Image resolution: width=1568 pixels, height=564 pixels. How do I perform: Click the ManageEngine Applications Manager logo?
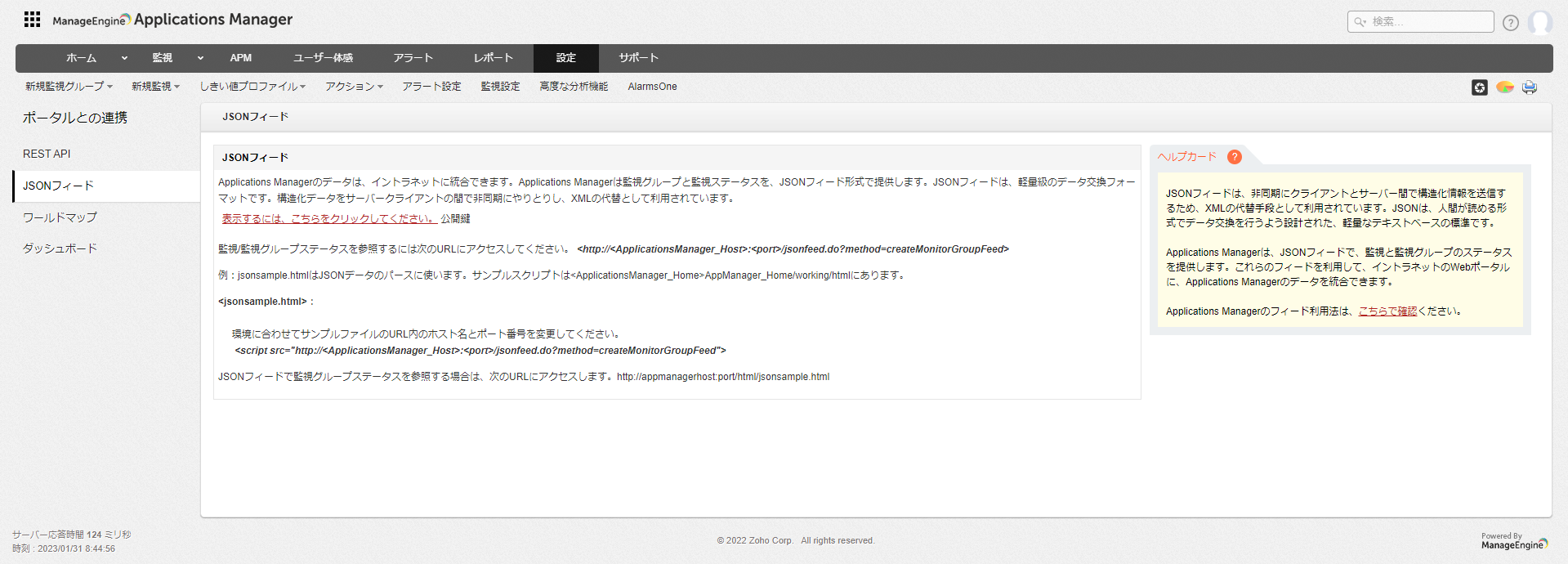coord(172,20)
